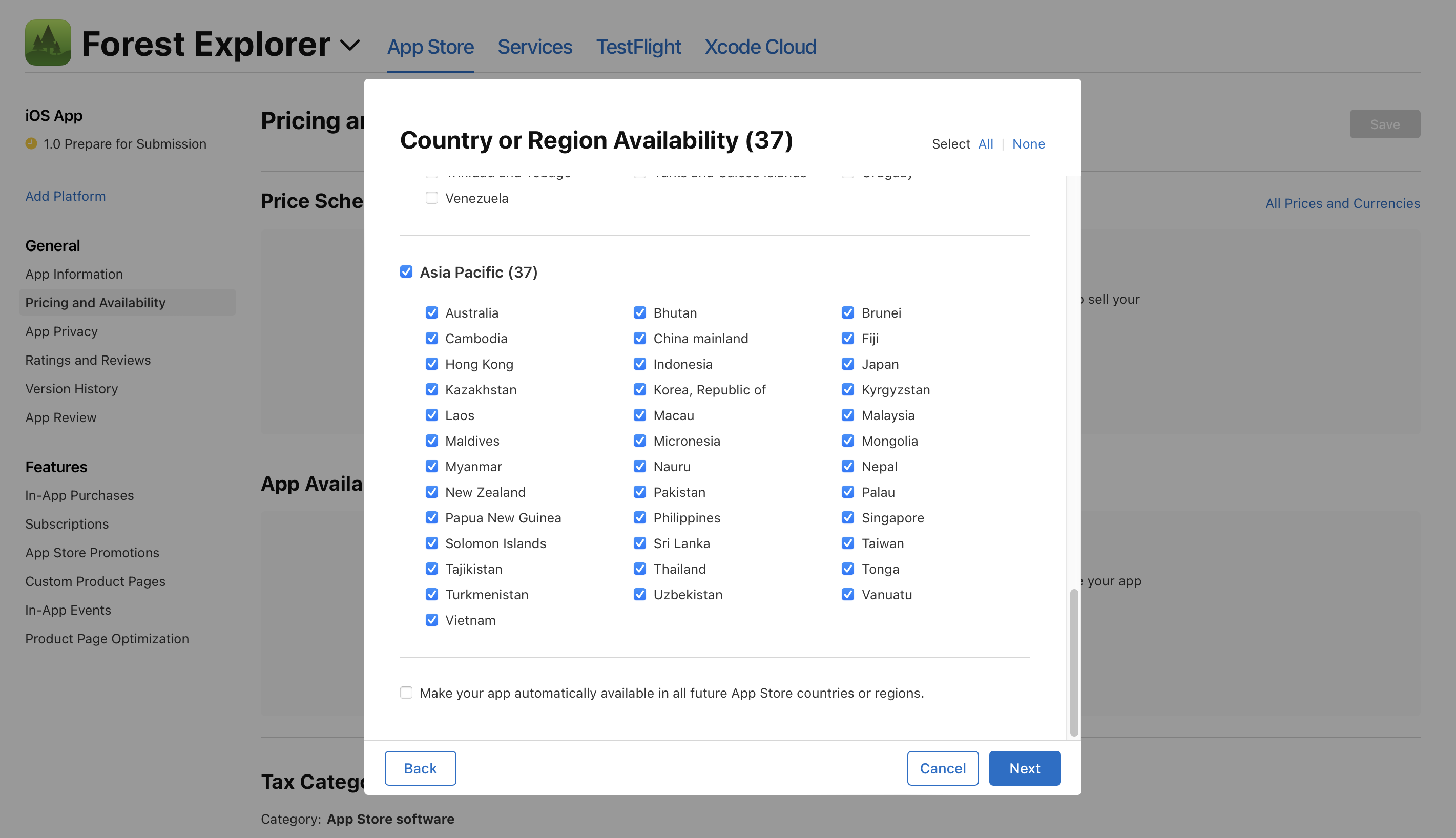Toggle the Vietnam checkbox
1456x838 pixels.
[431, 620]
